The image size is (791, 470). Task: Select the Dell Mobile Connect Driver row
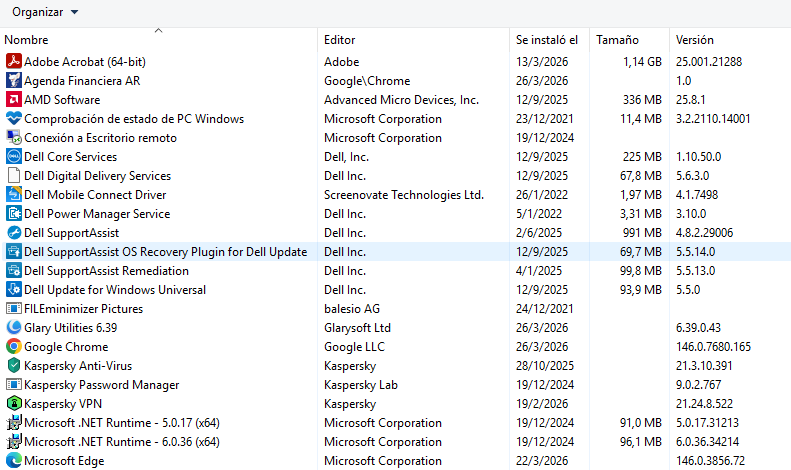[x=95, y=195]
